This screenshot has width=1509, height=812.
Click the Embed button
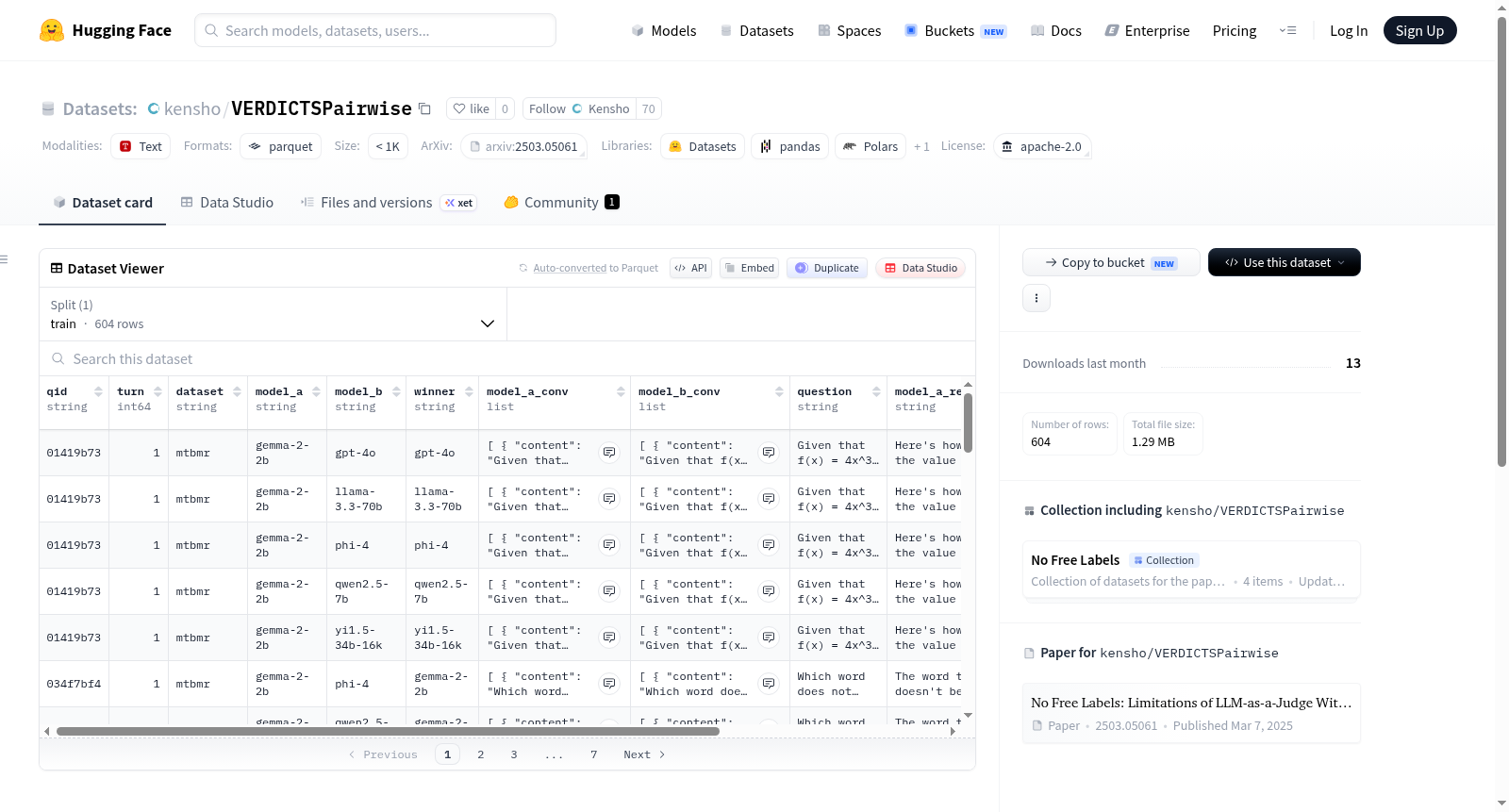coord(749,268)
